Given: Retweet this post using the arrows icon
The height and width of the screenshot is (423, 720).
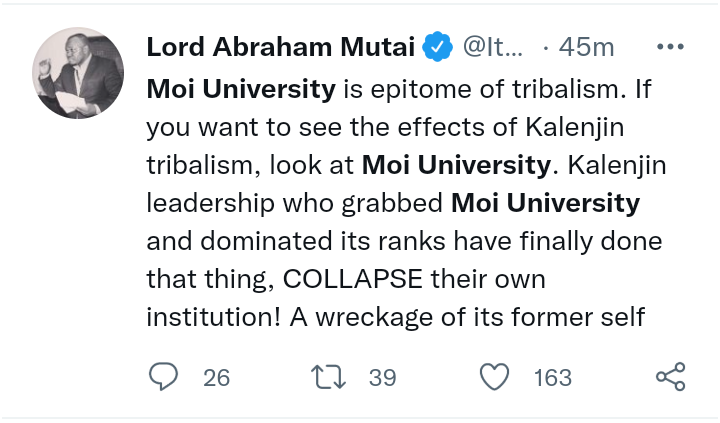Looking at the screenshot, I should [328, 377].
